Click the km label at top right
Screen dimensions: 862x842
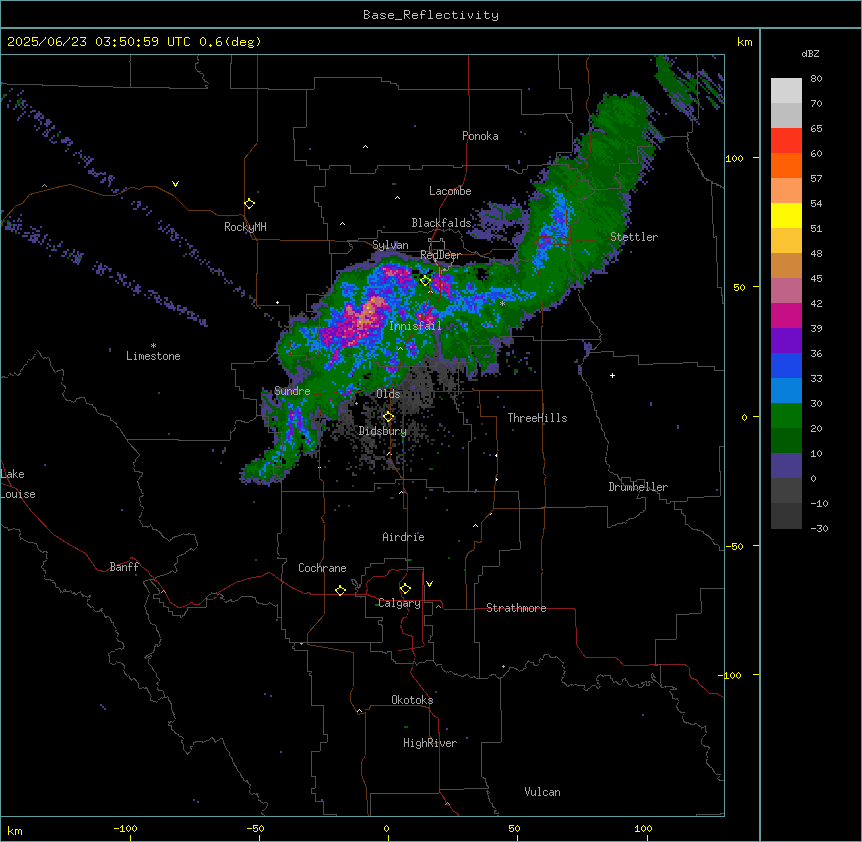click(x=744, y=42)
